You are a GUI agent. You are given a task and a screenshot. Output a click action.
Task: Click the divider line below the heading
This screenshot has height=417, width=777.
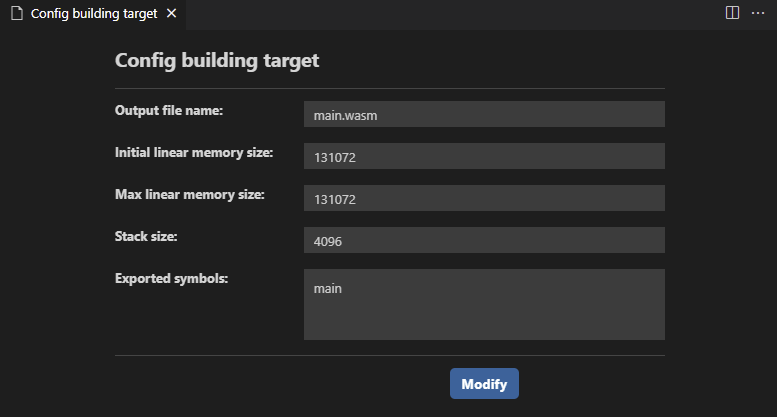pos(390,89)
